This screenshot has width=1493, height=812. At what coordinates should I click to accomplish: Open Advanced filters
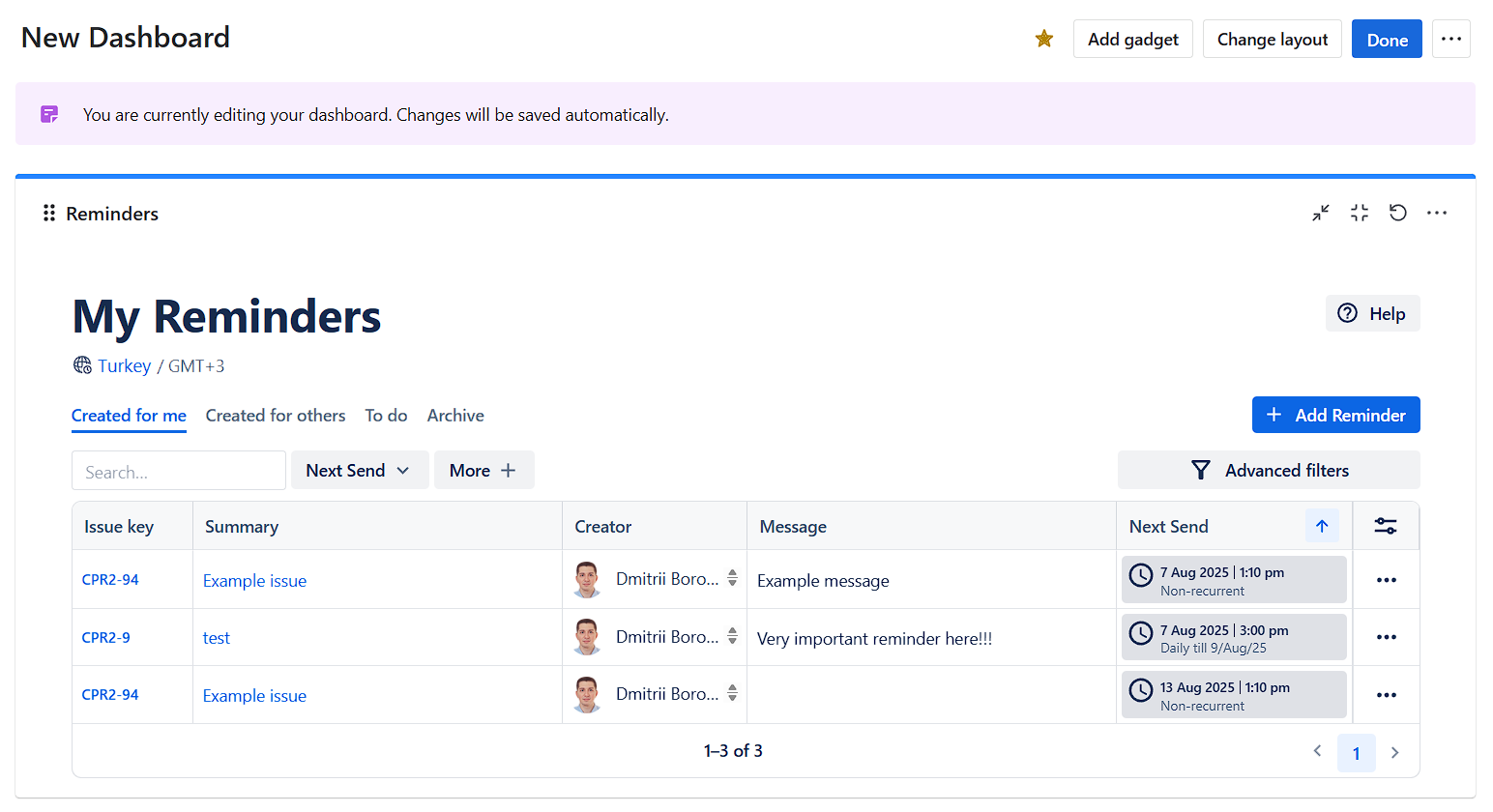(x=1269, y=471)
